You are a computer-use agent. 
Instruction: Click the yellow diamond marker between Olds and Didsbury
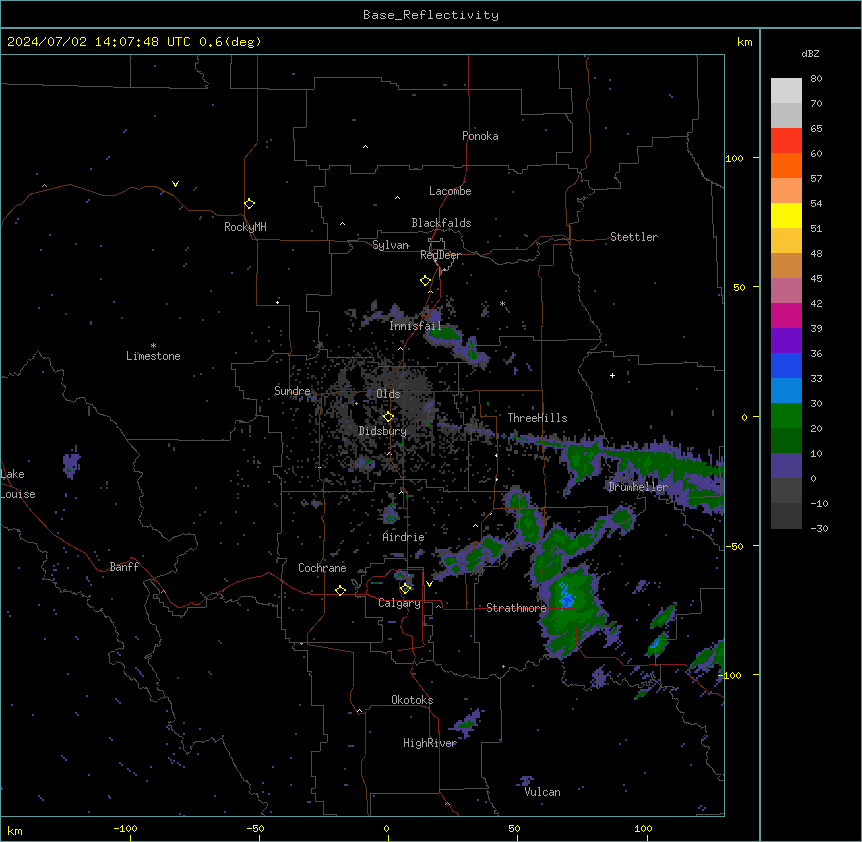click(x=388, y=417)
